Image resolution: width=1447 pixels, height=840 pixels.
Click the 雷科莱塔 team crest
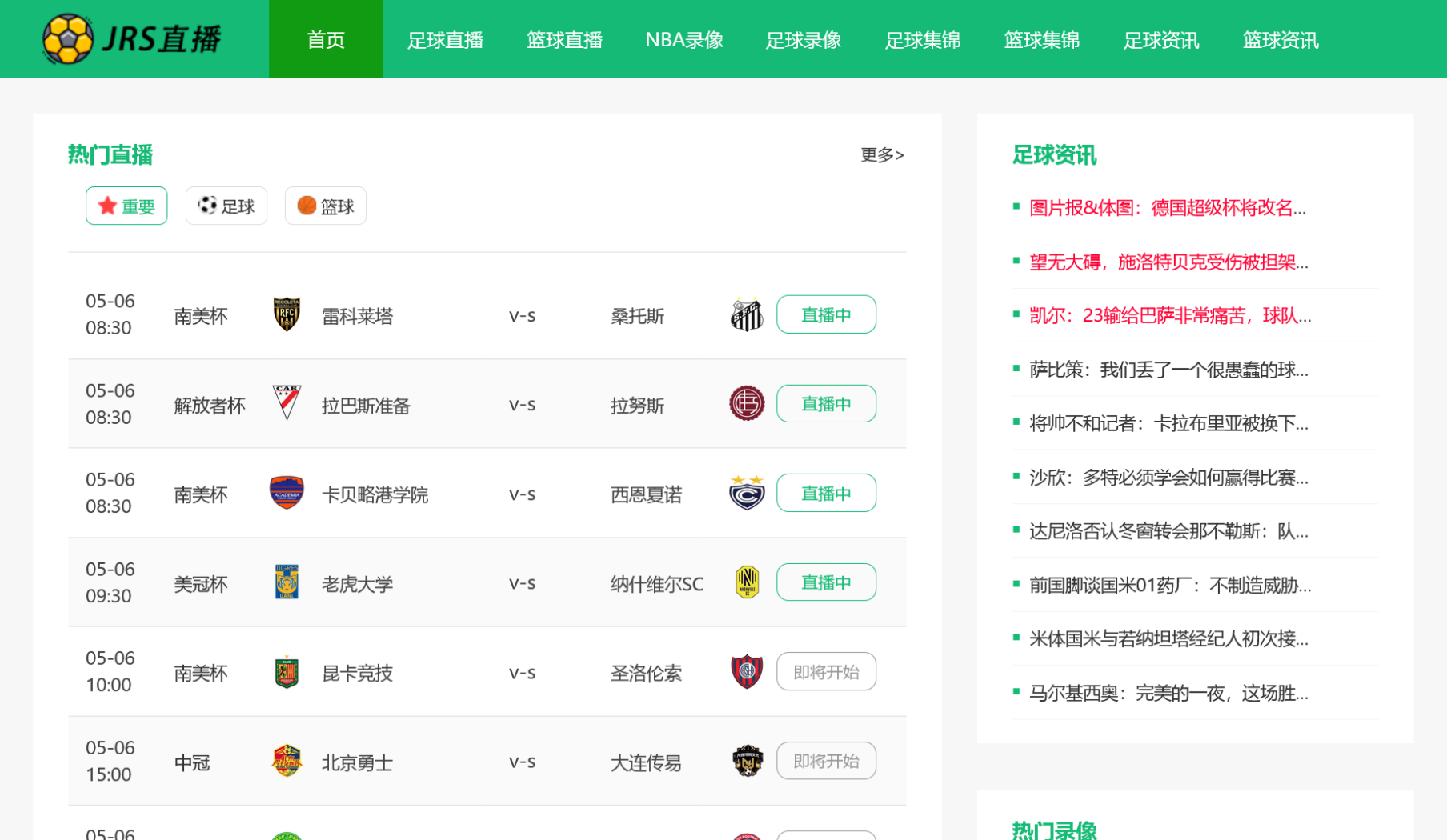tap(287, 314)
